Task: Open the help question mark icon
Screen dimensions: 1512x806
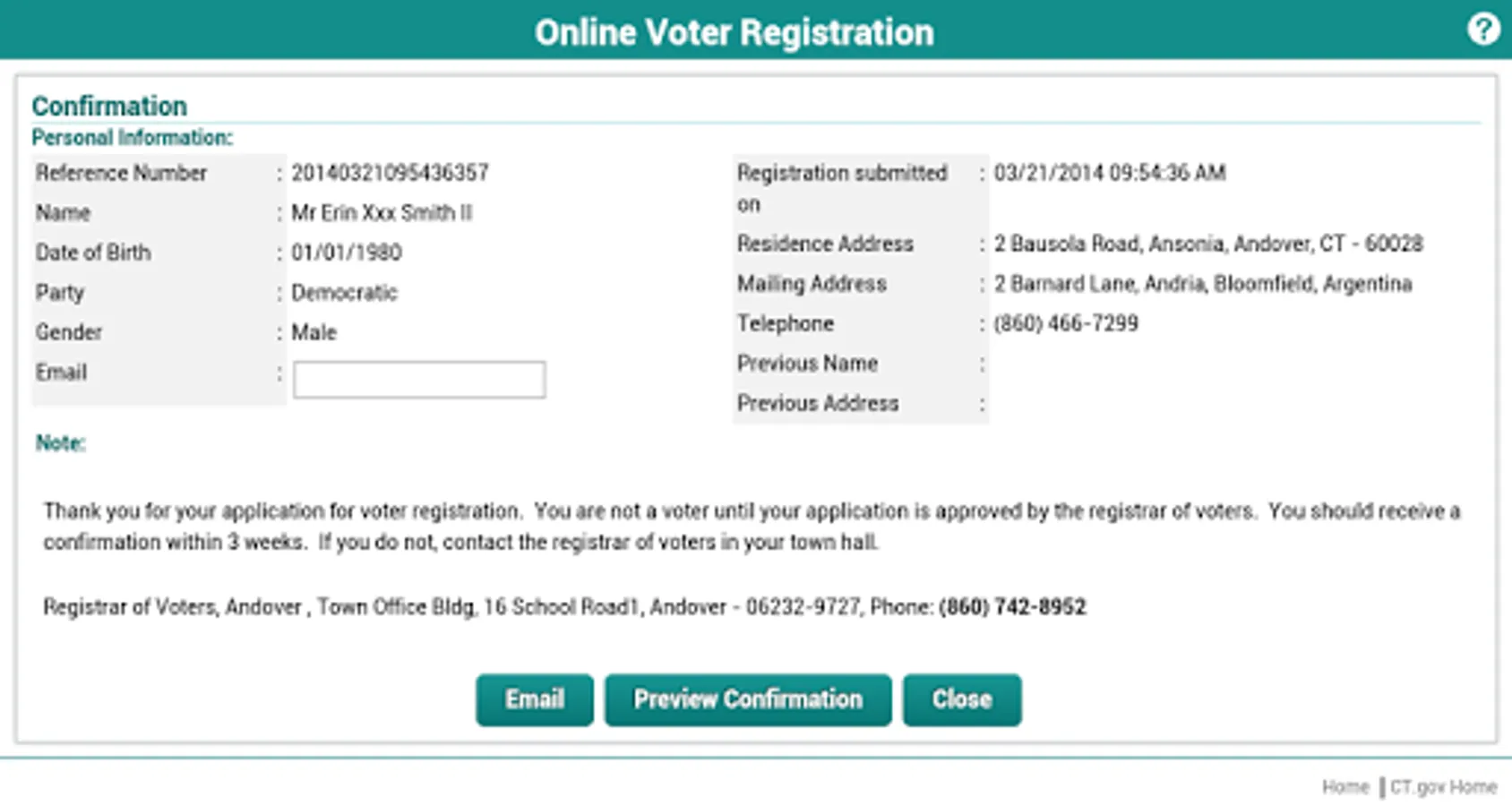Action: pyautogui.click(x=1483, y=30)
